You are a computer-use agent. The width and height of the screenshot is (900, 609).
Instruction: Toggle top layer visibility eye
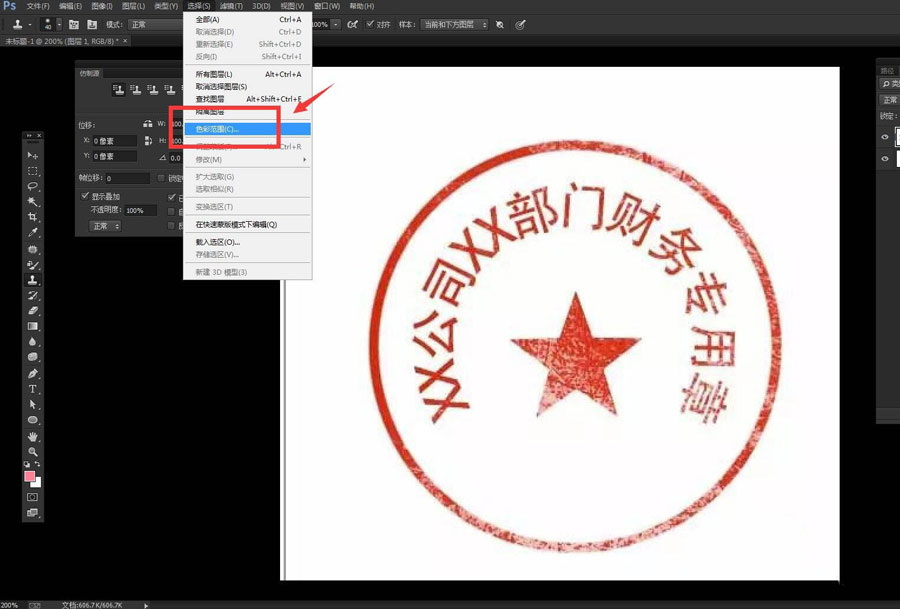(x=885, y=137)
